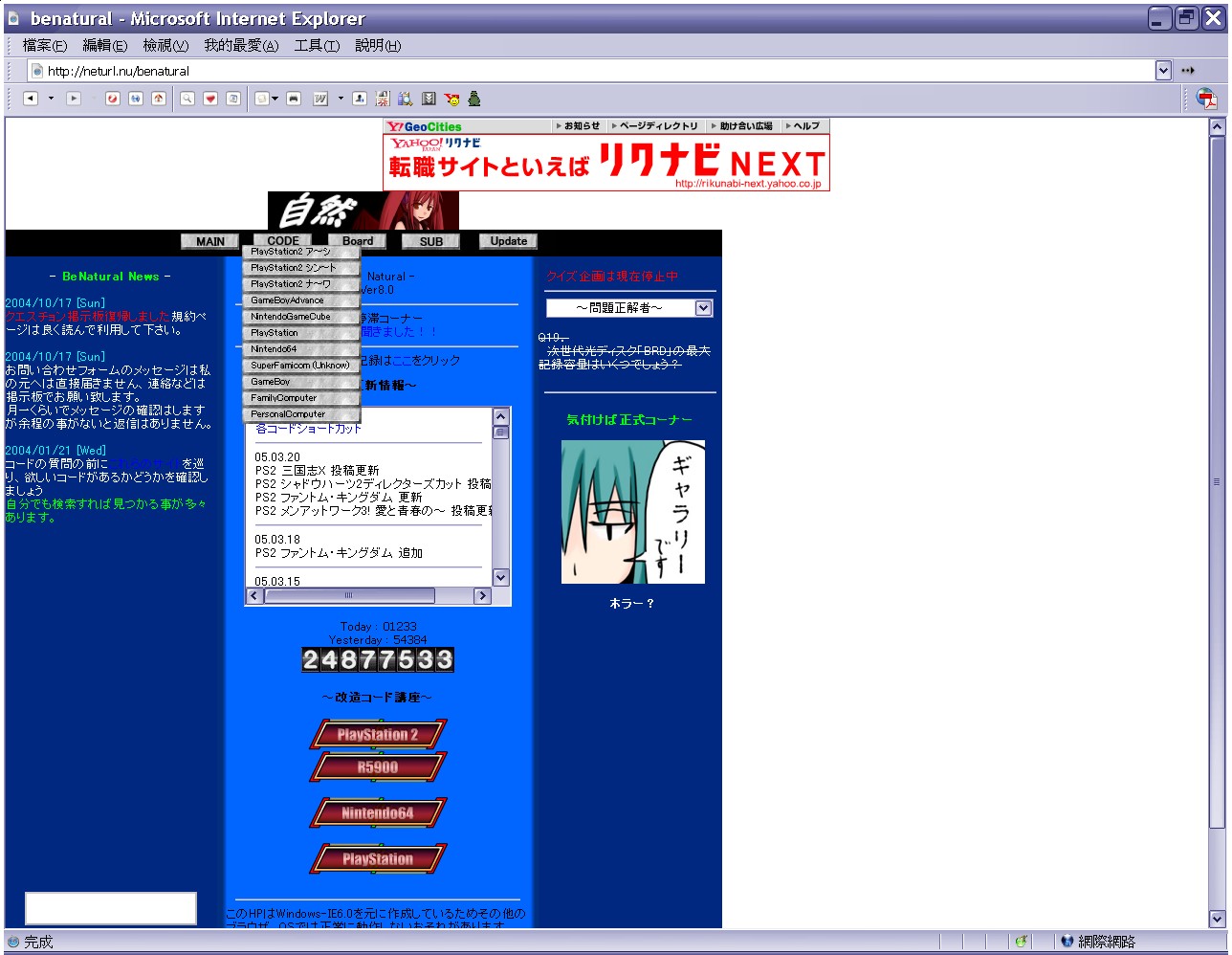Screen dimensions: 1232x955
Task: Click the browser Back arrow button
Action: (x=31, y=99)
